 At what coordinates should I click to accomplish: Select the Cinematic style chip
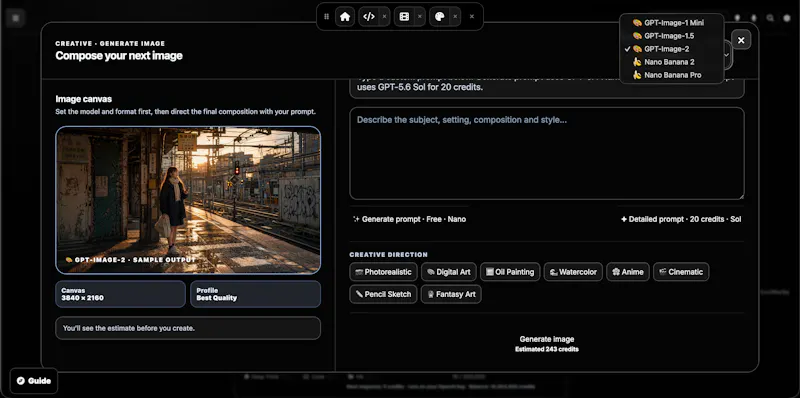click(681, 272)
